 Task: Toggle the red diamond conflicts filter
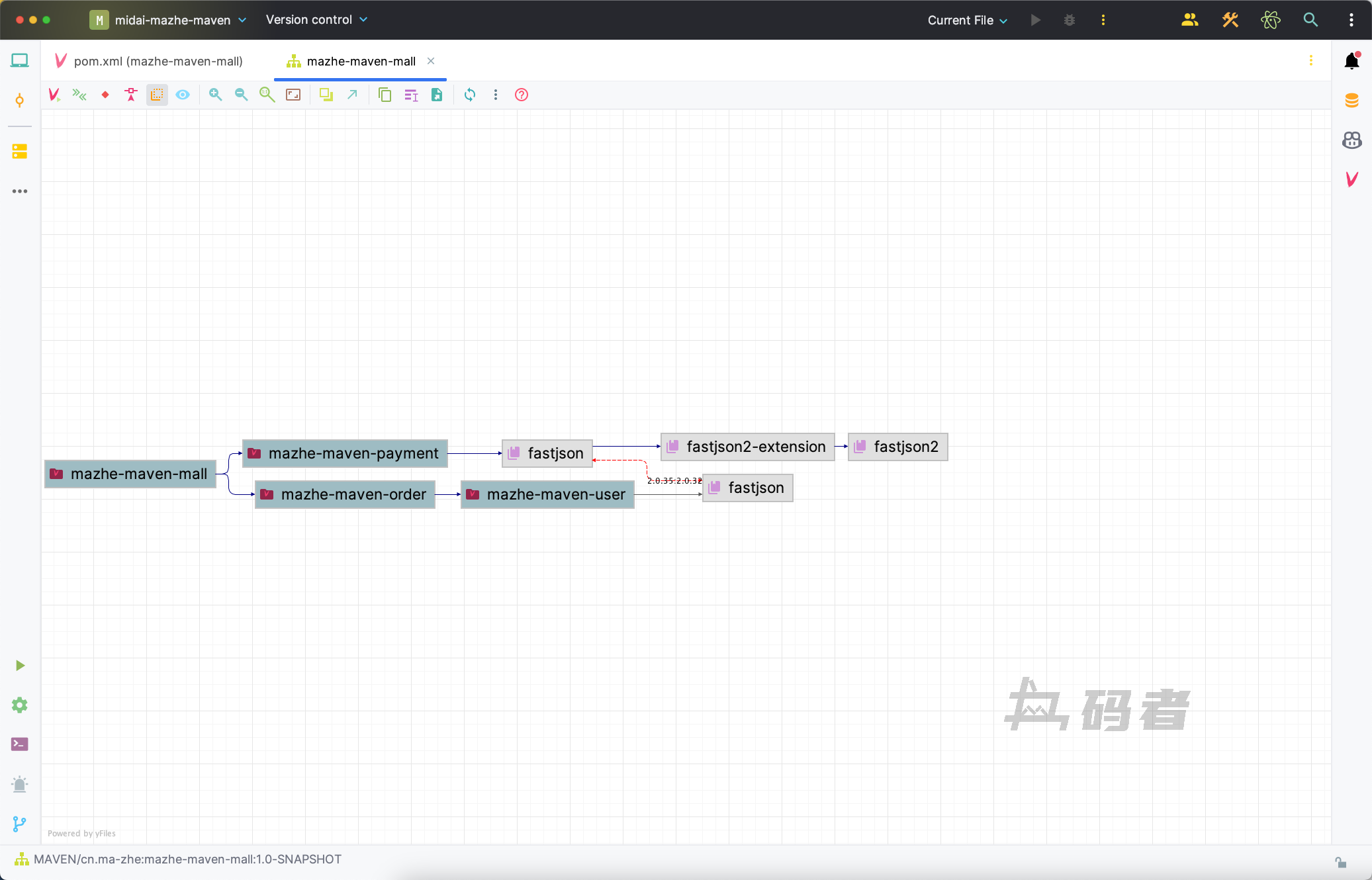105,95
